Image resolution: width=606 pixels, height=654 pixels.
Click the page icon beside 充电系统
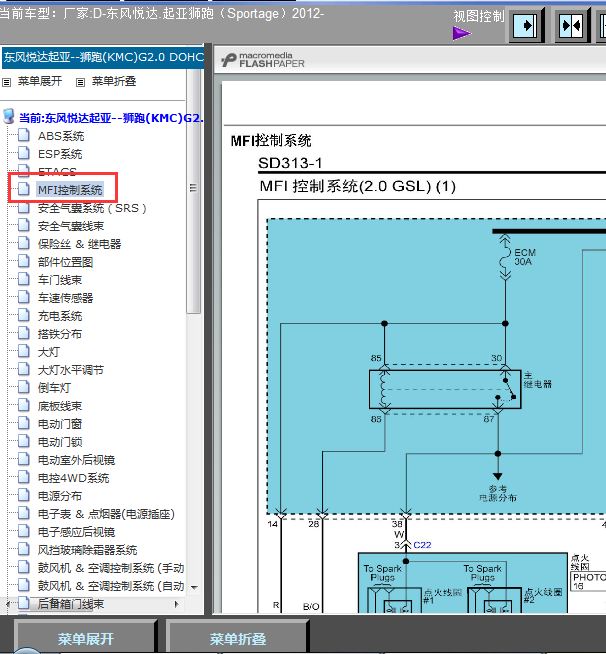coord(24,315)
